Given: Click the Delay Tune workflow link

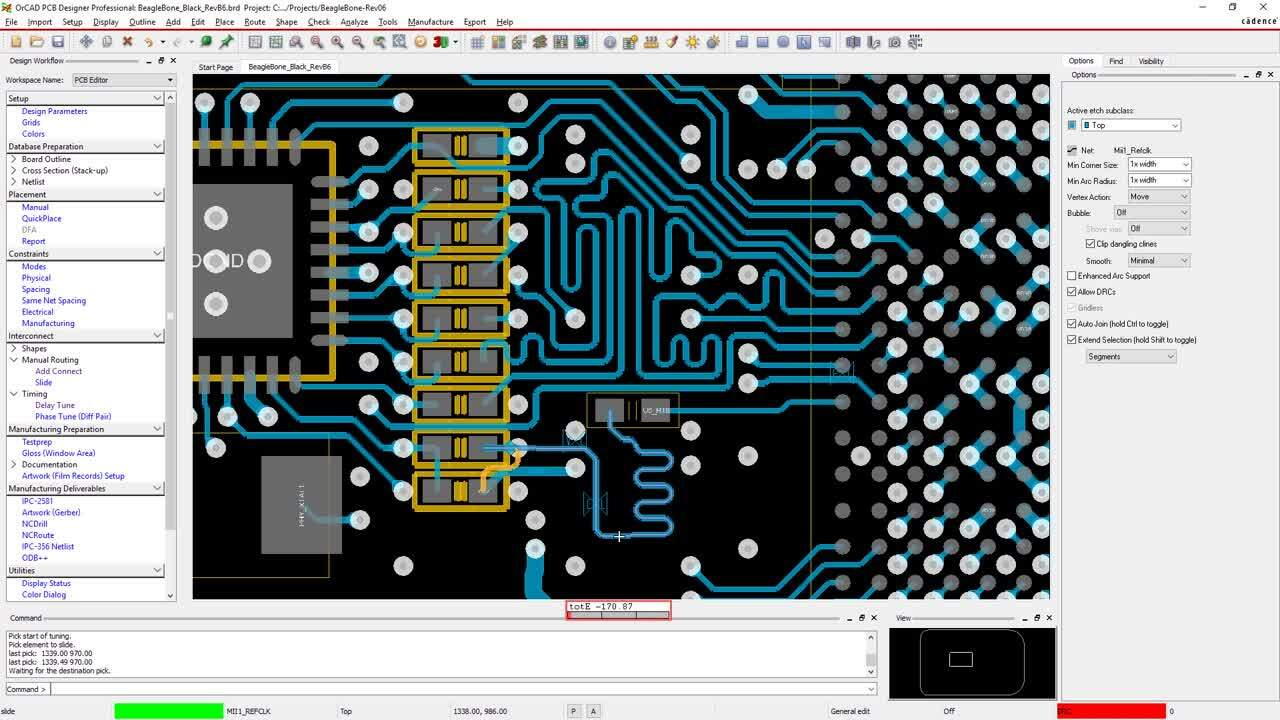Looking at the screenshot, I should 55,405.
